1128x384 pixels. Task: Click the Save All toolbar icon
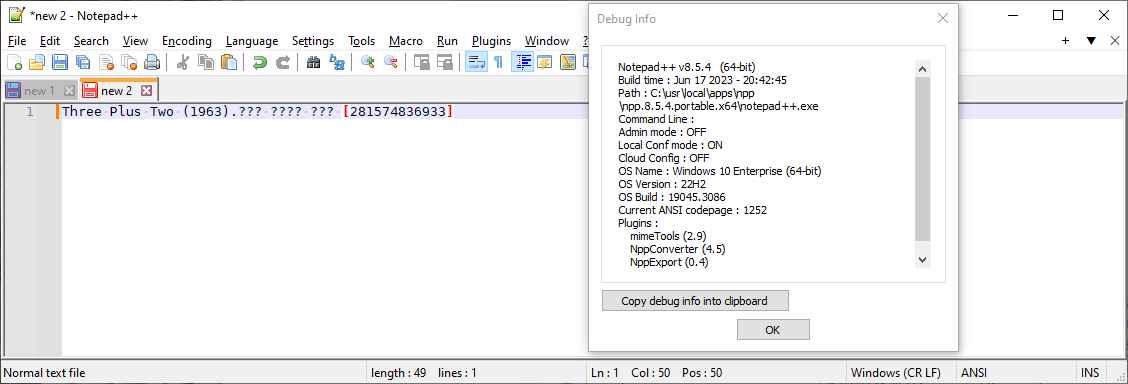pyautogui.click(x=83, y=63)
